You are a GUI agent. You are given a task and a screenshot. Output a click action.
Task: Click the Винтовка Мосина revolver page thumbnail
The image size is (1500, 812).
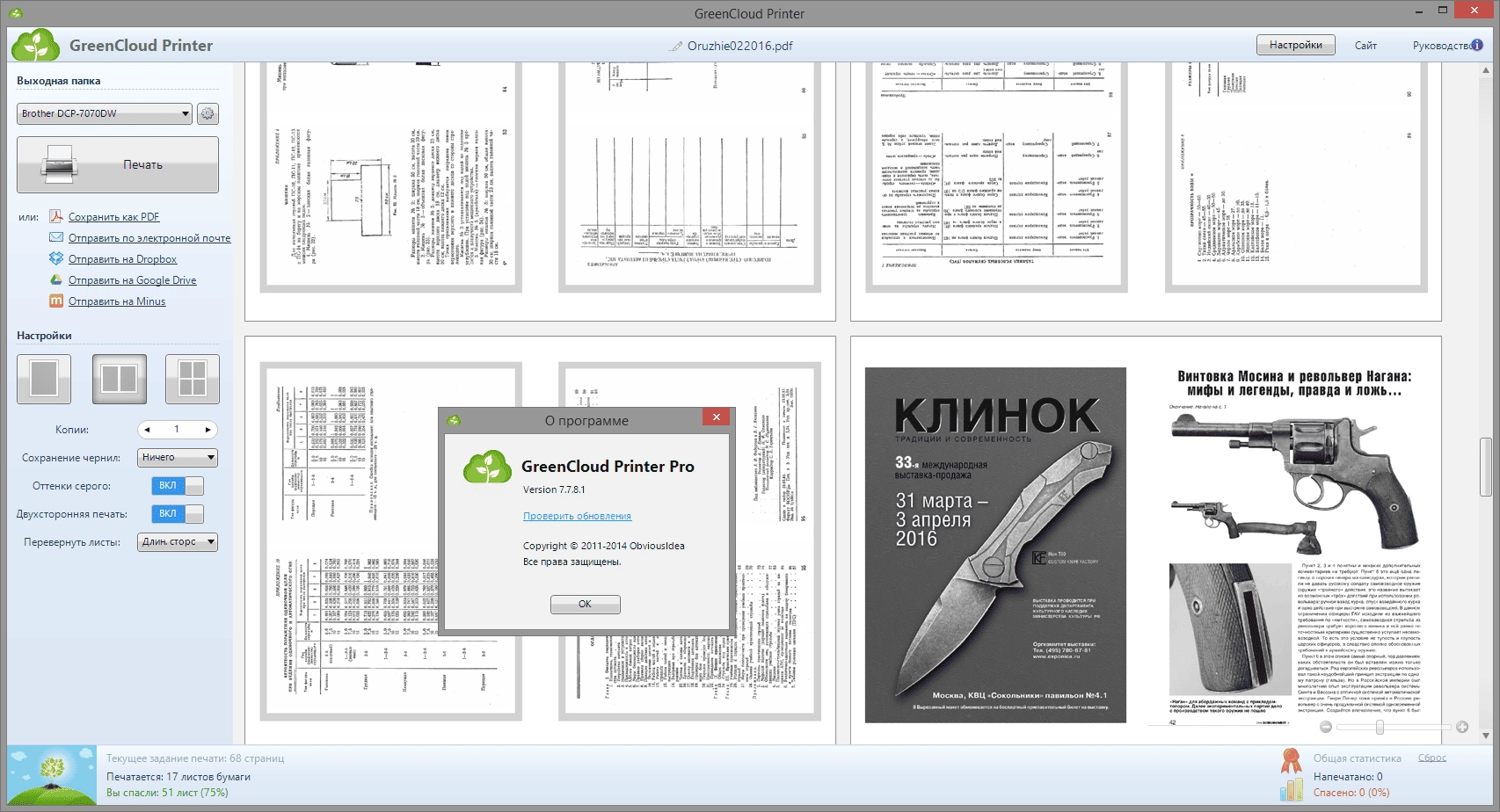[1294, 545]
